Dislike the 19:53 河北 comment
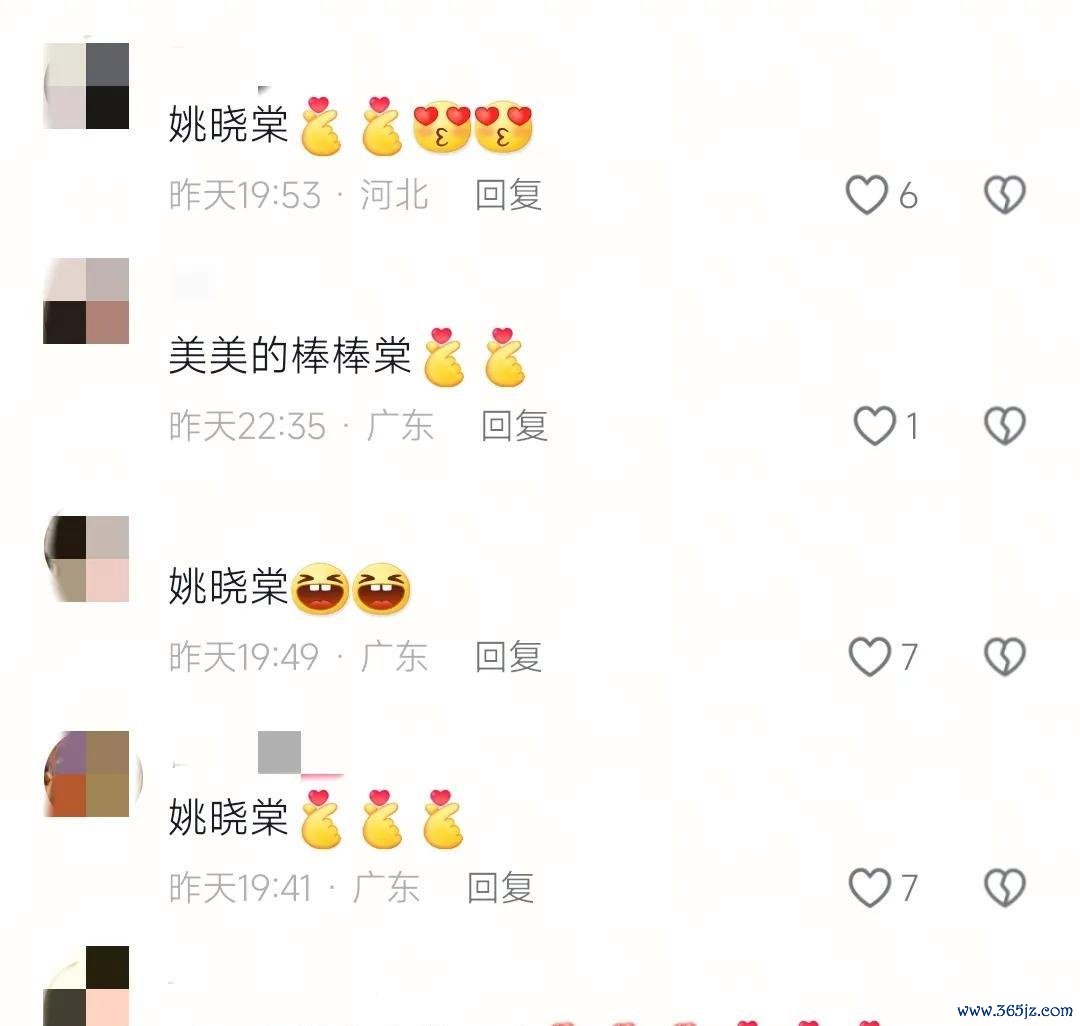Screen dimensions: 1080x1026 [x=1005, y=195]
